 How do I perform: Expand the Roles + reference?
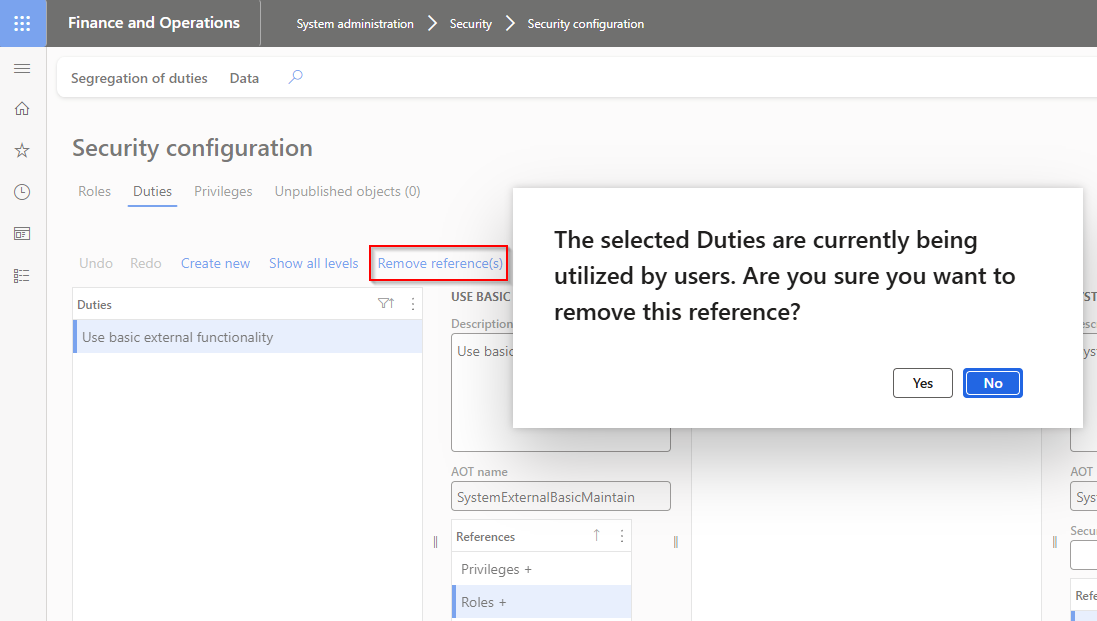click(x=483, y=602)
